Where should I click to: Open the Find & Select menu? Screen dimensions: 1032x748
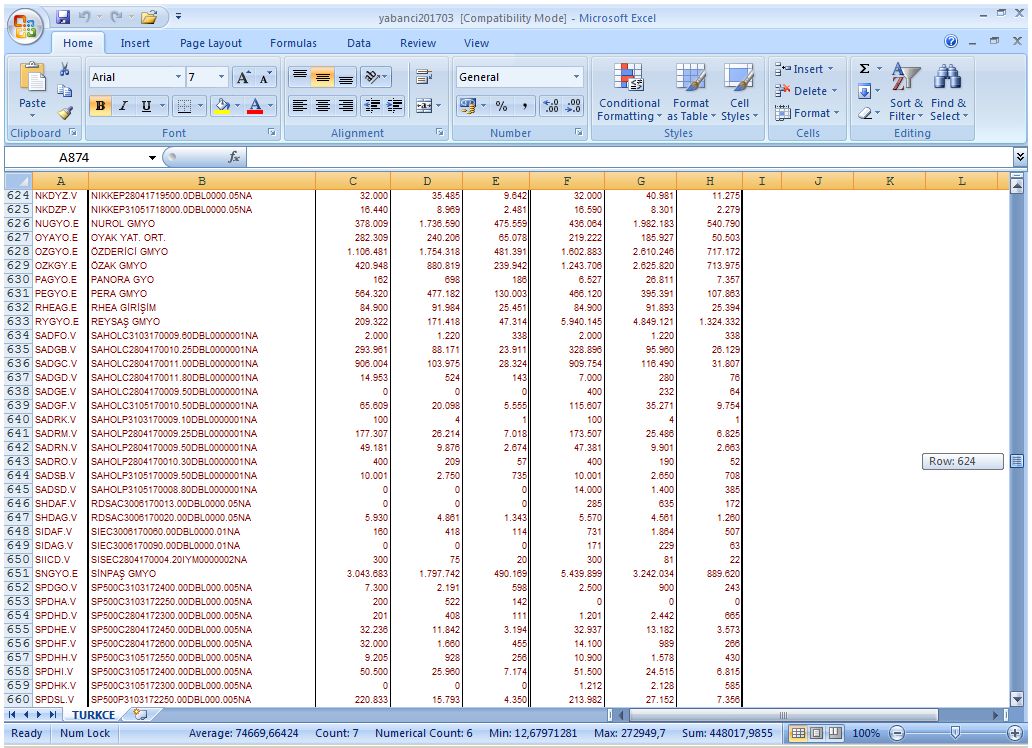coord(948,92)
